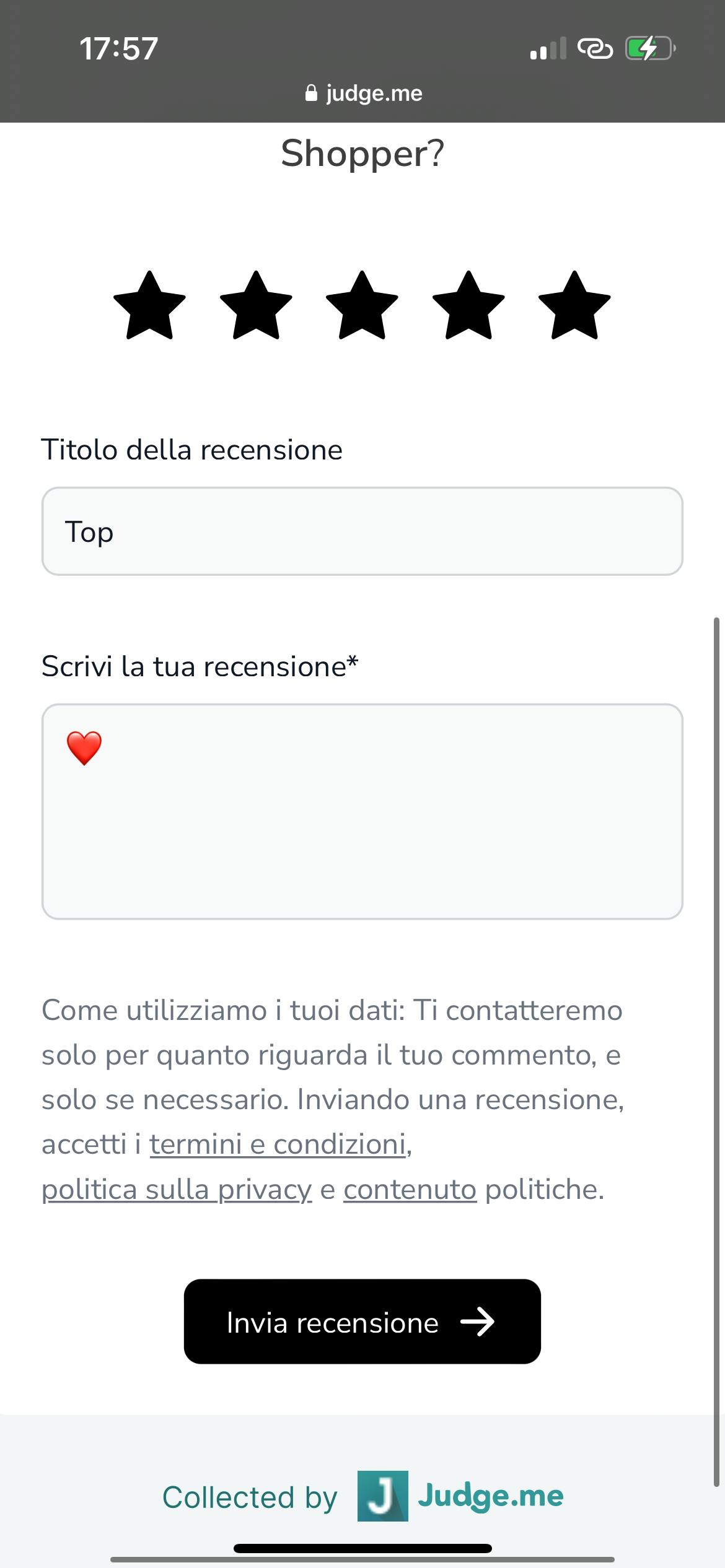725x1568 pixels.
Task: Follow the contenuto policies link
Action: tap(410, 1190)
